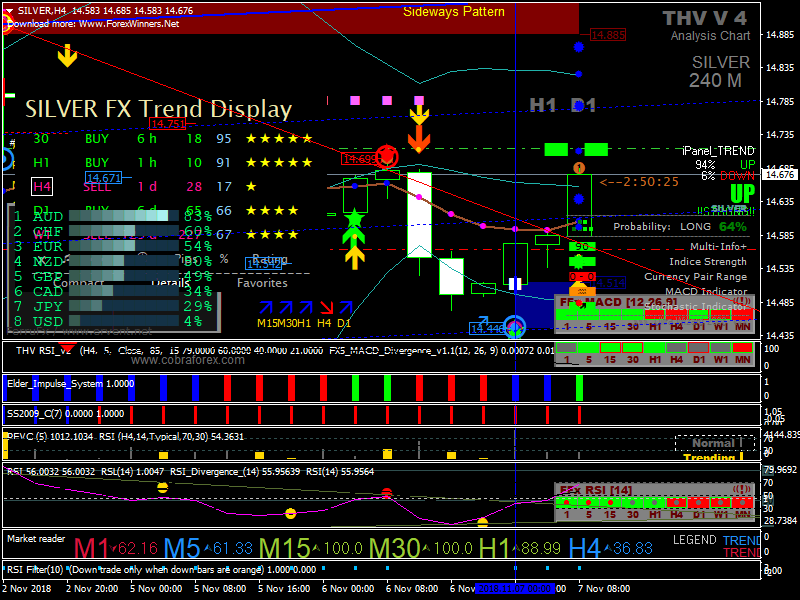This screenshot has height=600, width=800.
Task: Click the alert icon in the FFx MACD panel
Action: (741, 301)
